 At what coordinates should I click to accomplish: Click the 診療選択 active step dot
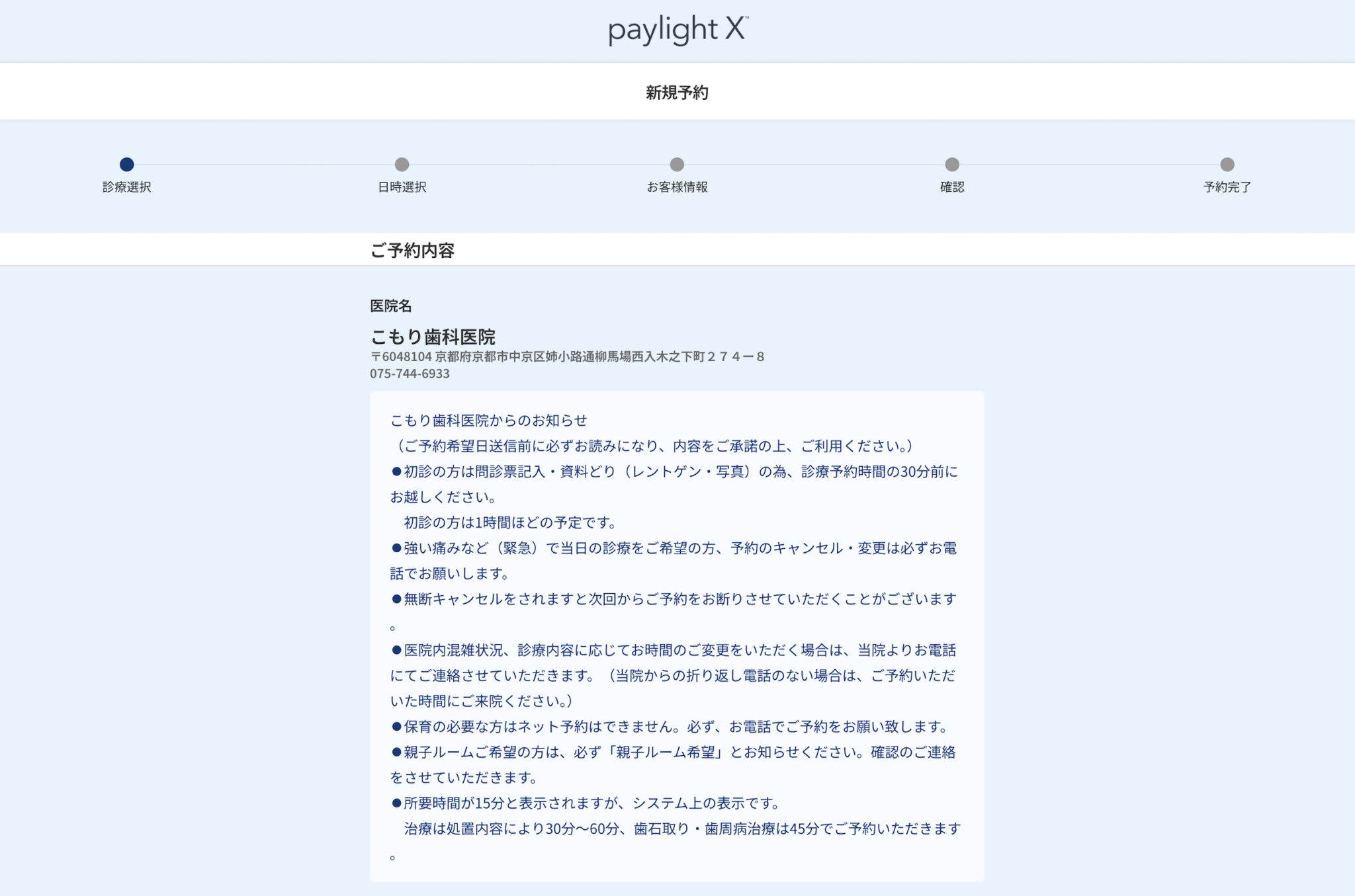tap(126, 164)
